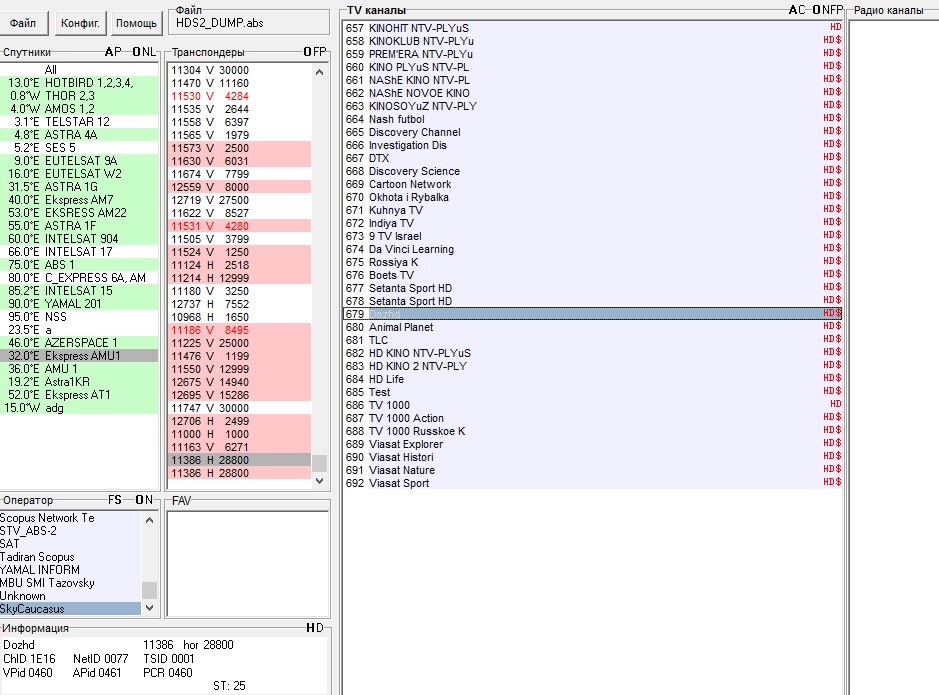The height and width of the screenshot is (695, 939).
Task: Toggle the D letter in Информация header
Action: coord(319,628)
